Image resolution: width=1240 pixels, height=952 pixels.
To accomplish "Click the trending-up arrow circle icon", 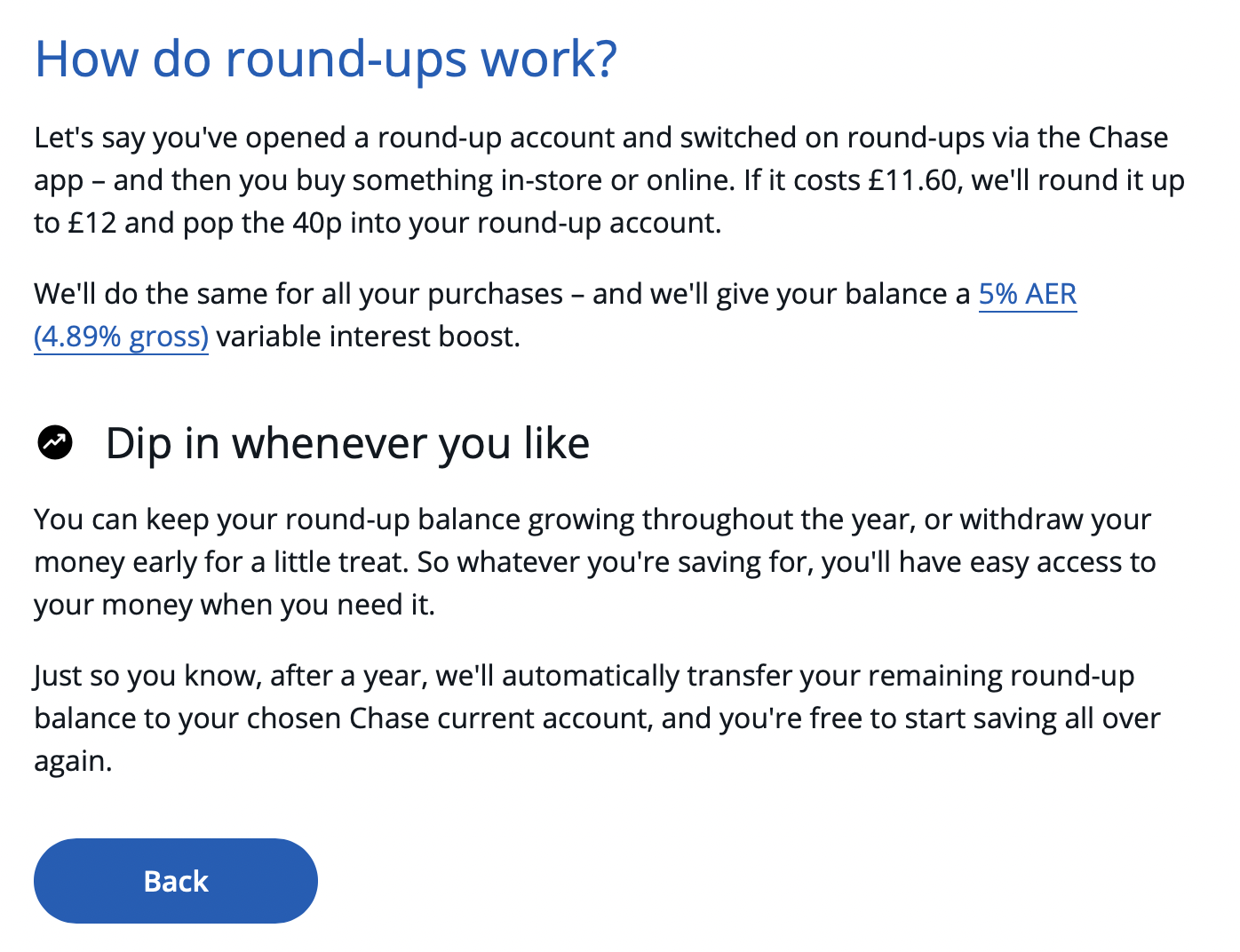I will [55, 442].
